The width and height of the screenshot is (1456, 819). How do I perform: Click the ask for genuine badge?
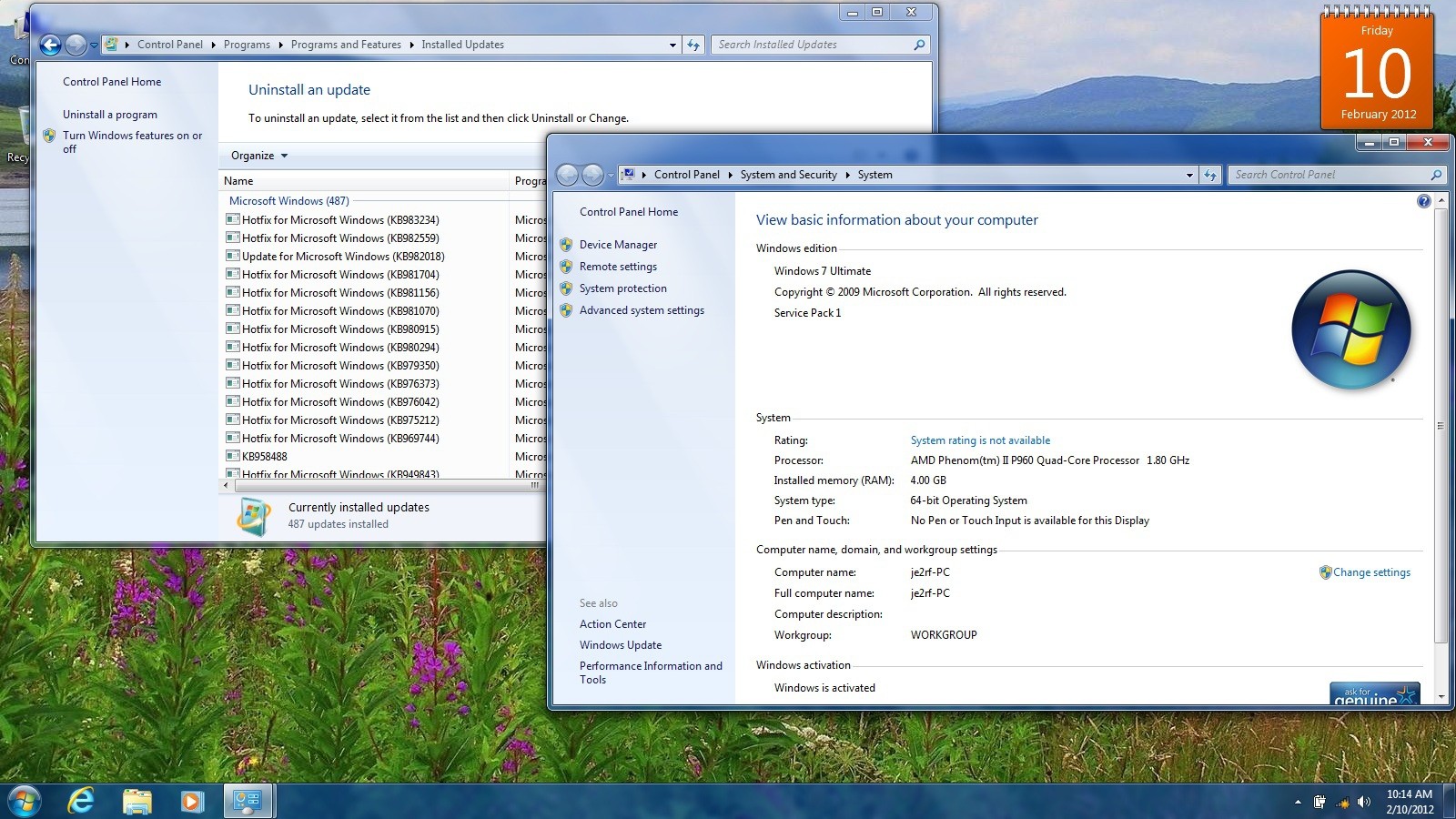point(1374,694)
